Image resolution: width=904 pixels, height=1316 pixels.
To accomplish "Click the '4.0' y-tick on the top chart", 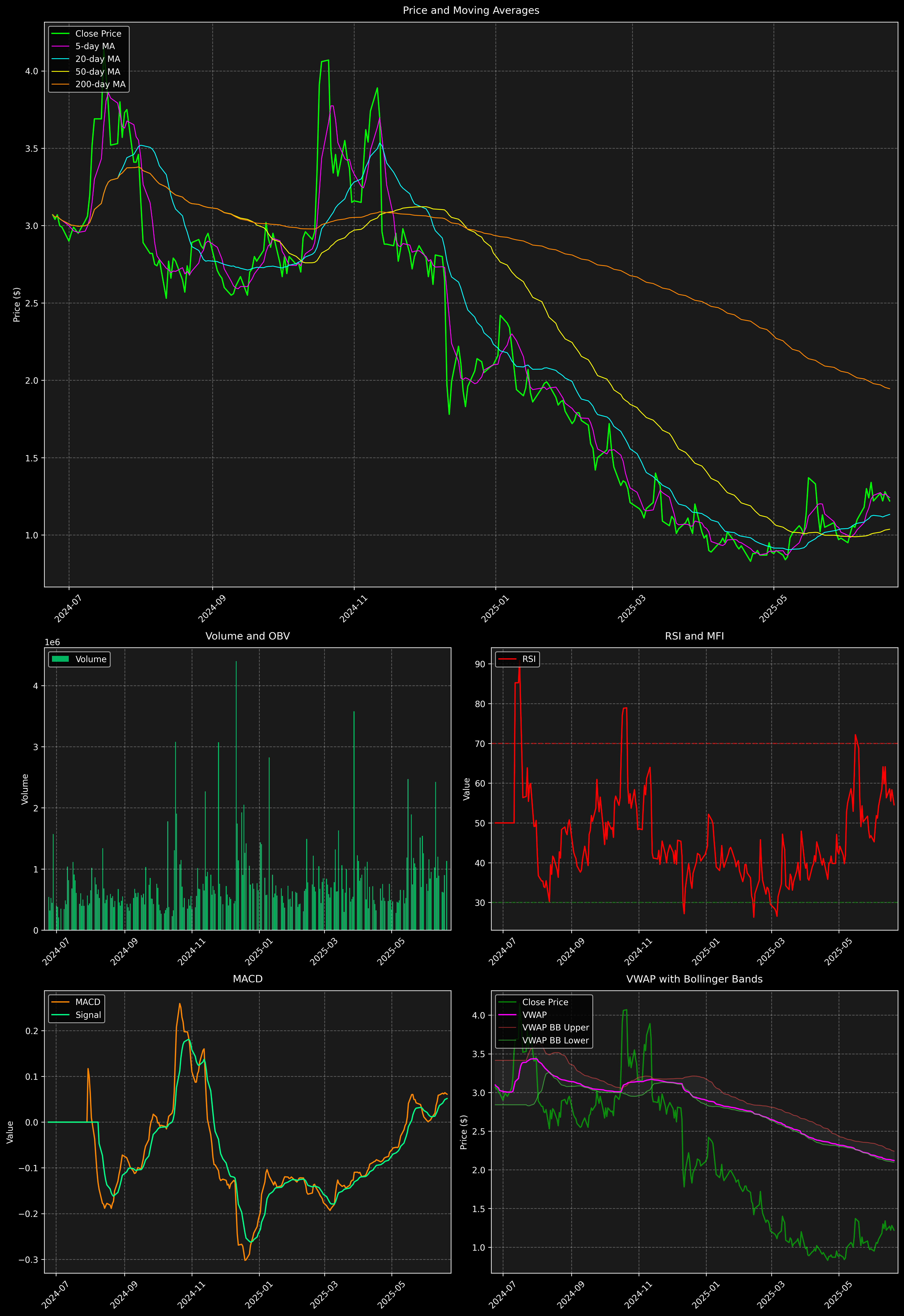I will pyautogui.click(x=32, y=71).
